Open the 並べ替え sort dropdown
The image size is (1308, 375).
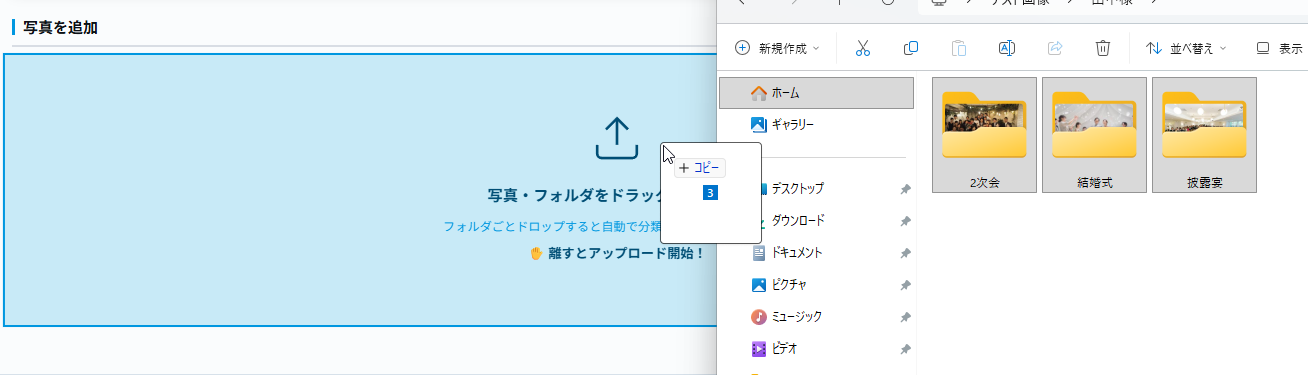[1186, 48]
